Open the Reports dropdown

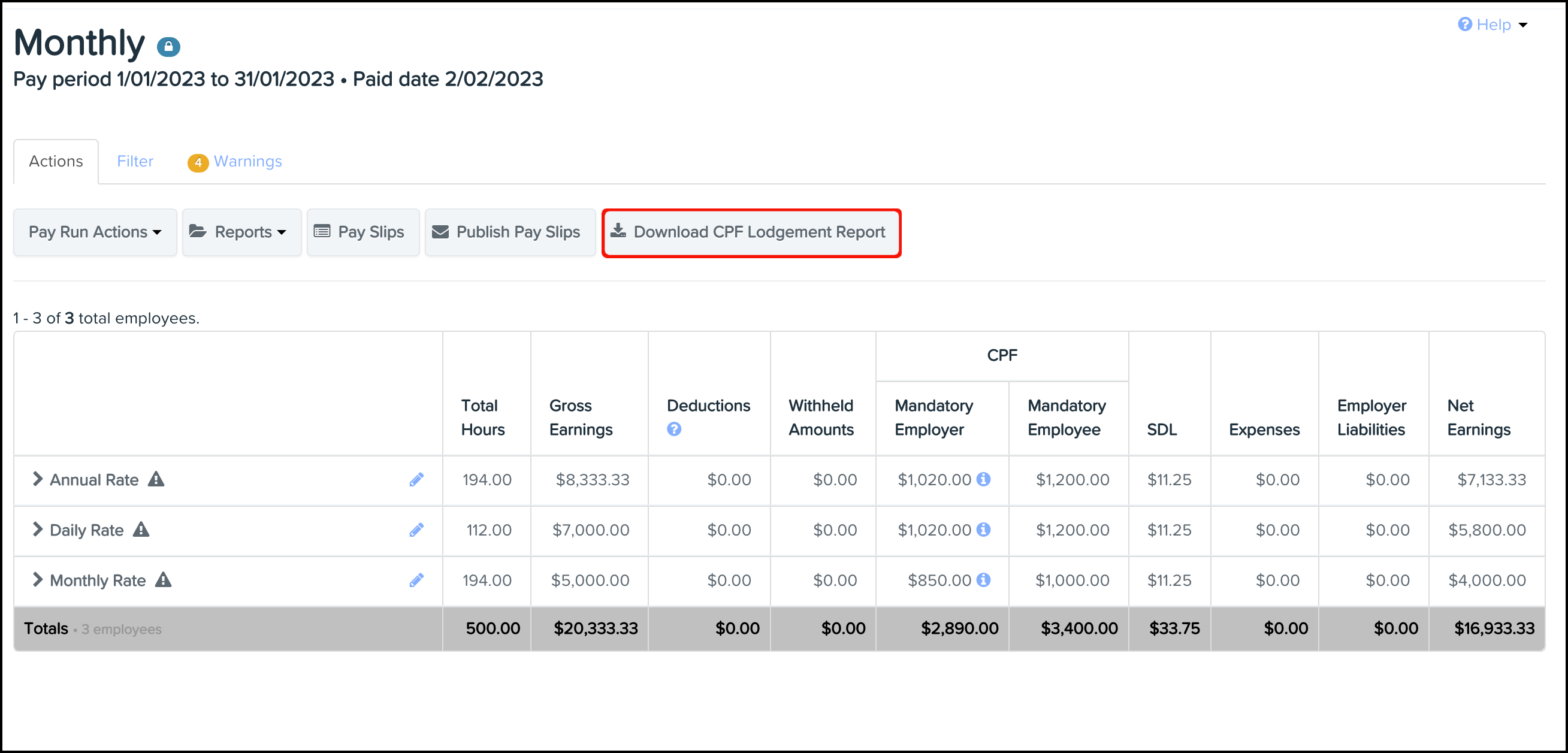(241, 232)
